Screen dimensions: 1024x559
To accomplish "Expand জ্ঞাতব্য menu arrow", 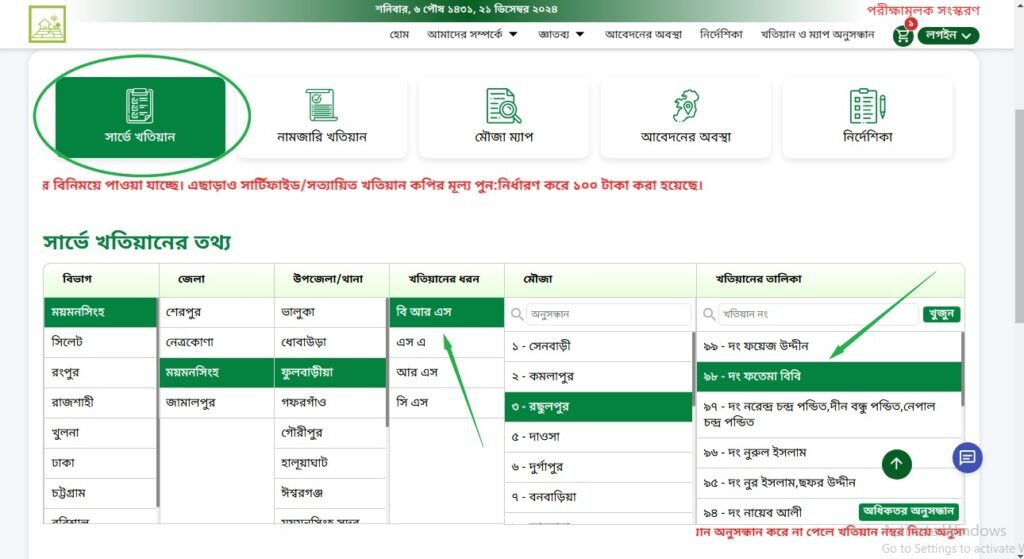I will click(x=580, y=34).
